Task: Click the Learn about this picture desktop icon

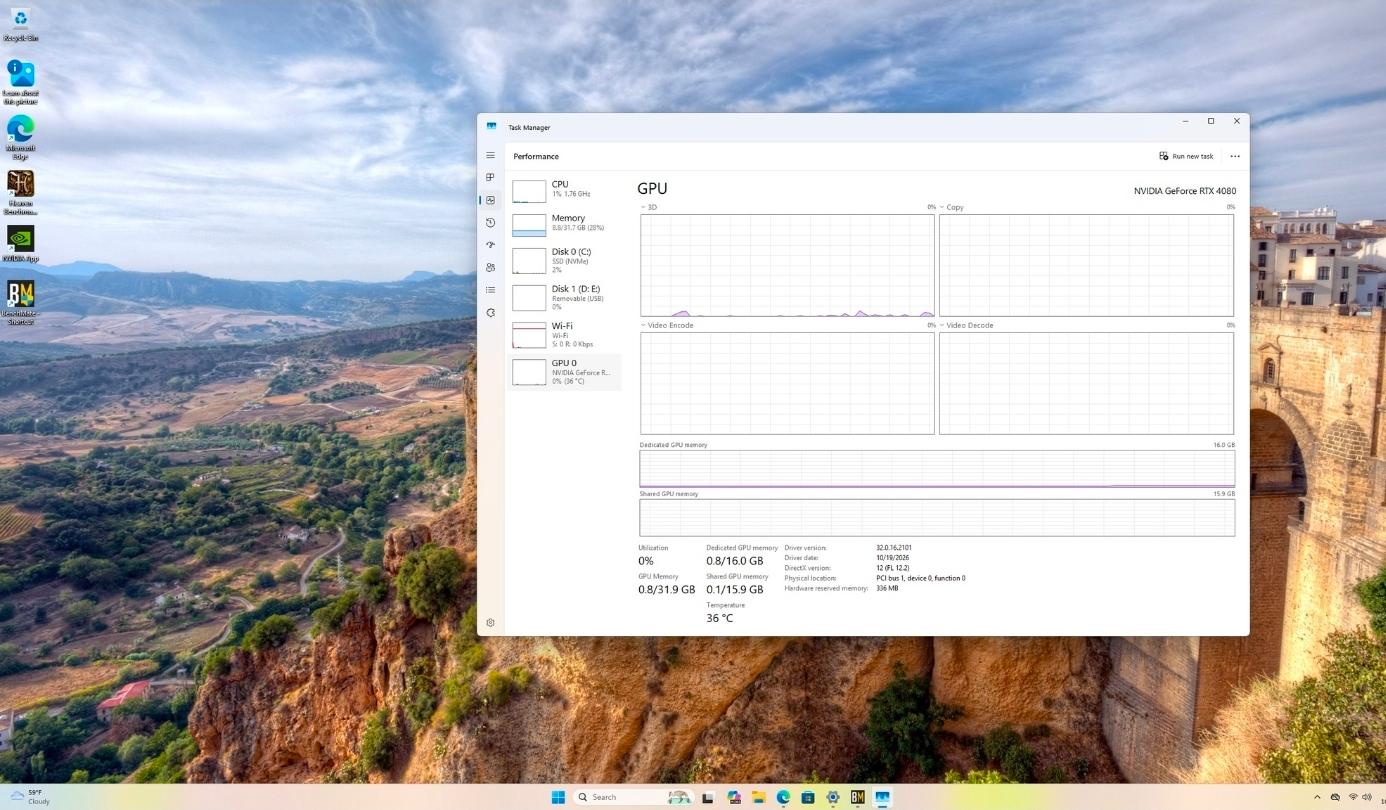Action: coord(20,82)
